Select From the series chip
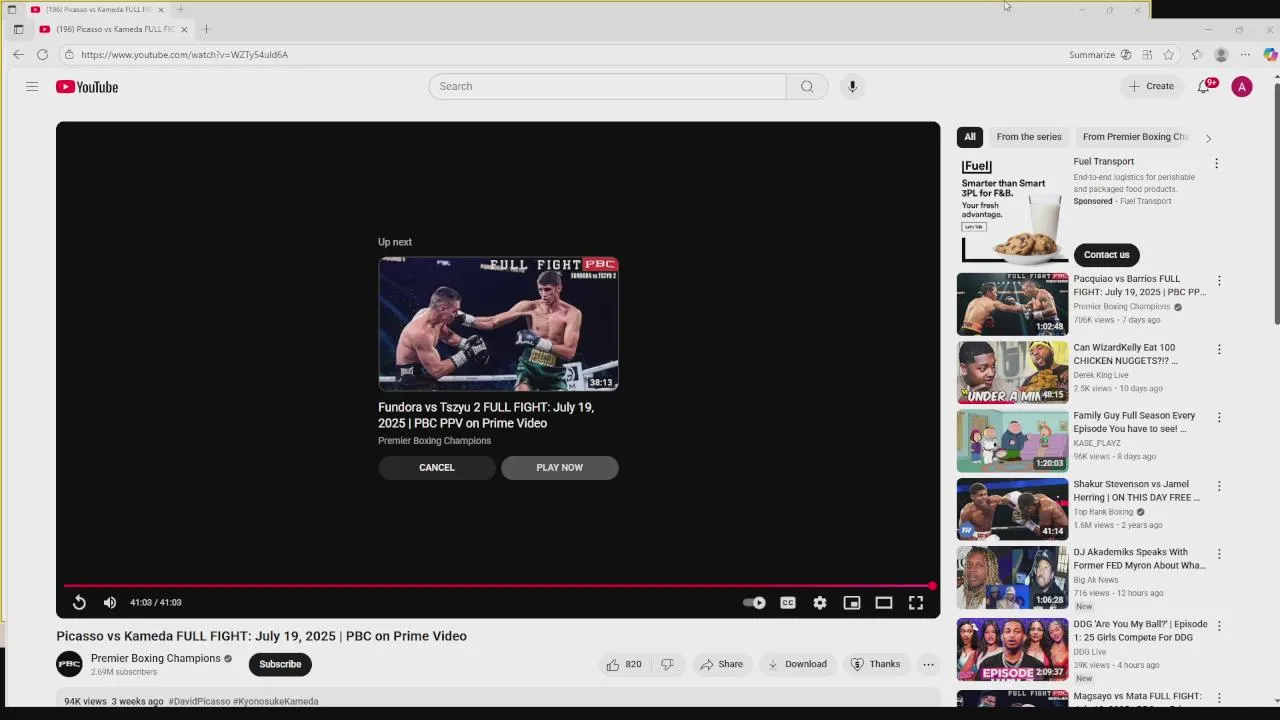 click(x=1029, y=137)
